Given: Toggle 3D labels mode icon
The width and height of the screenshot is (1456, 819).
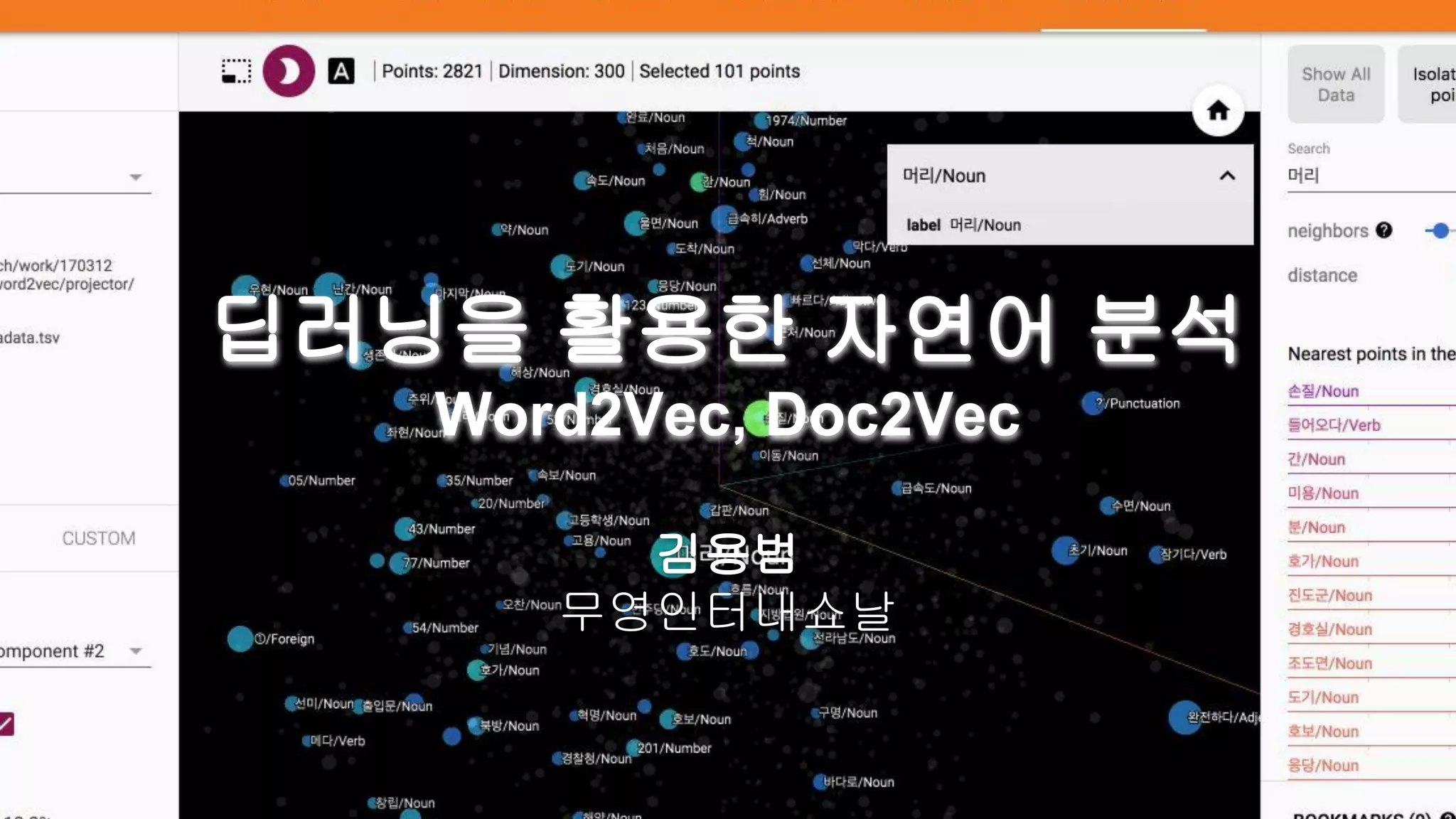Looking at the screenshot, I should [341, 71].
